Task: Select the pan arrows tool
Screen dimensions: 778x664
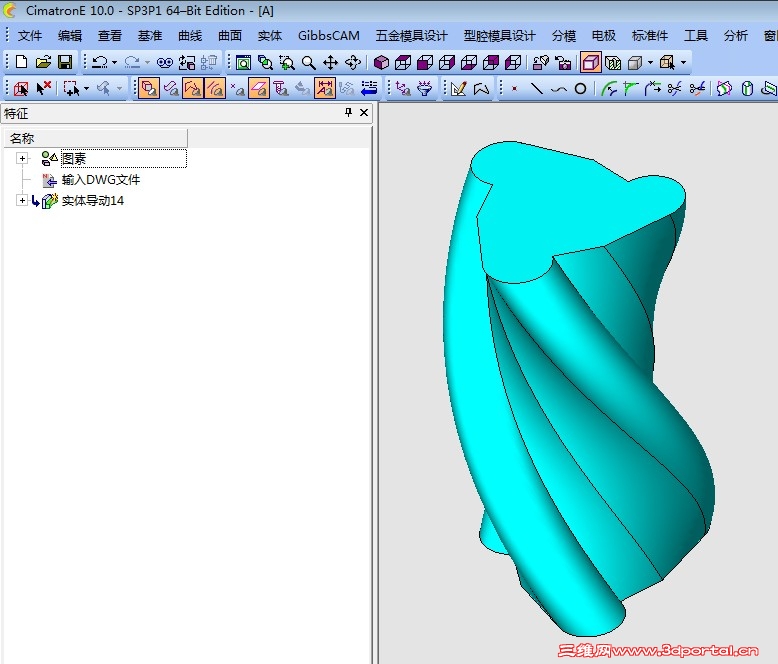Action: [330, 63]
